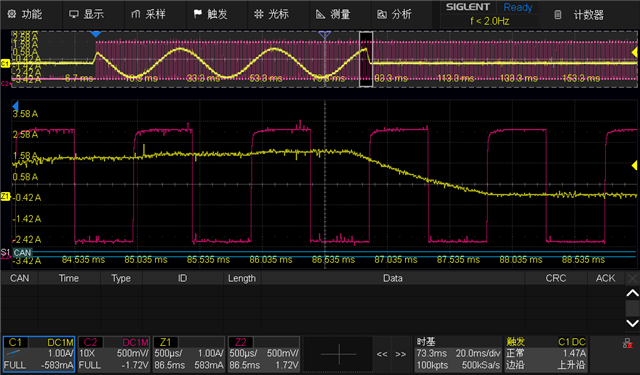The height and width of the screenshot is (375, 640).
Task: Click the 上升沿 rising edge slope label
Action: tap(571, 365)
